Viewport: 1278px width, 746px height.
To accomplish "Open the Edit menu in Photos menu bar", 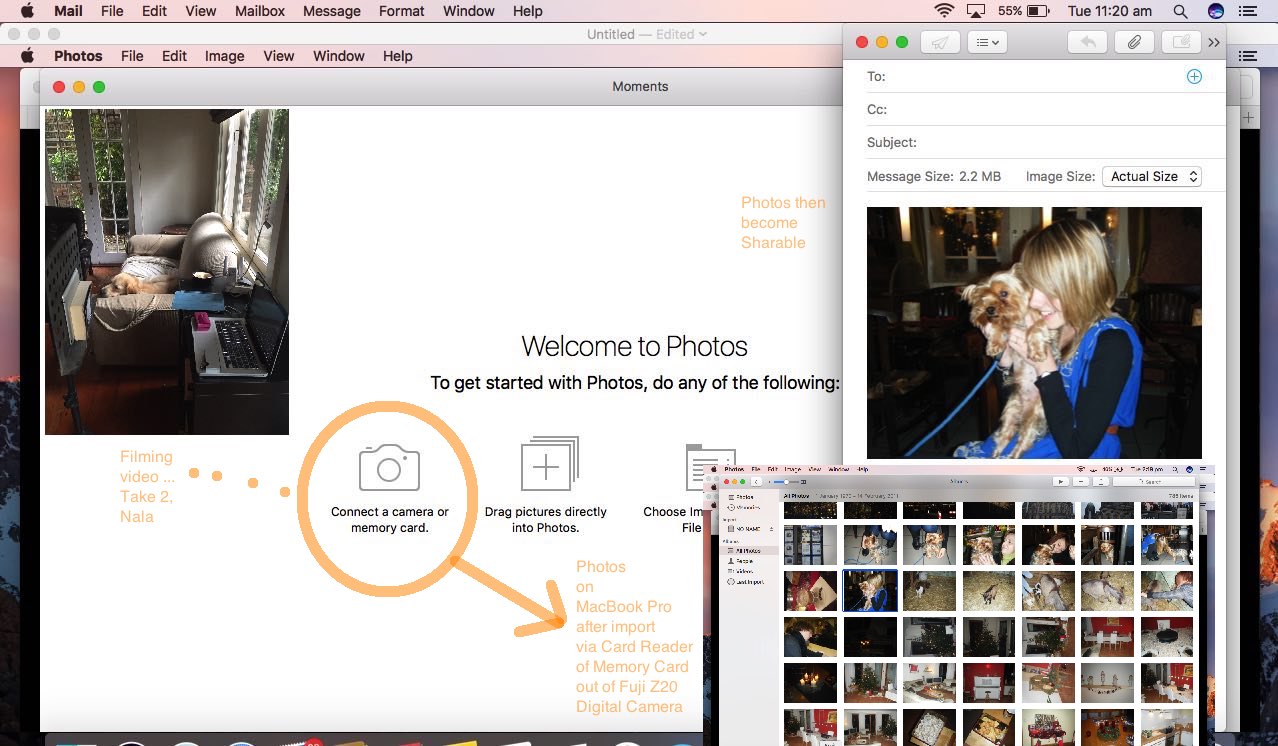I will (x=174, y=56).
